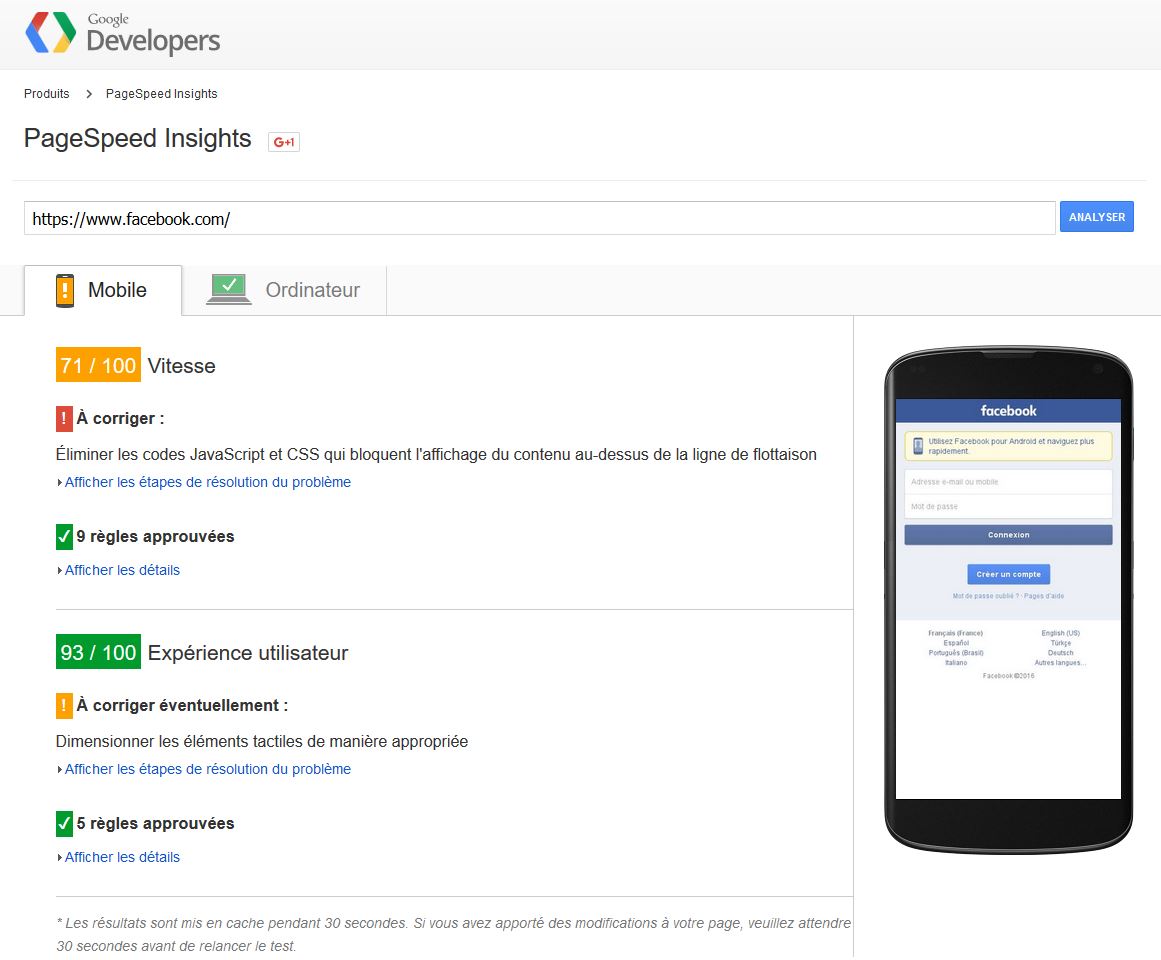
Task: Click the Facebook mobile preview screenshot
Action: tap(1008, 599)
